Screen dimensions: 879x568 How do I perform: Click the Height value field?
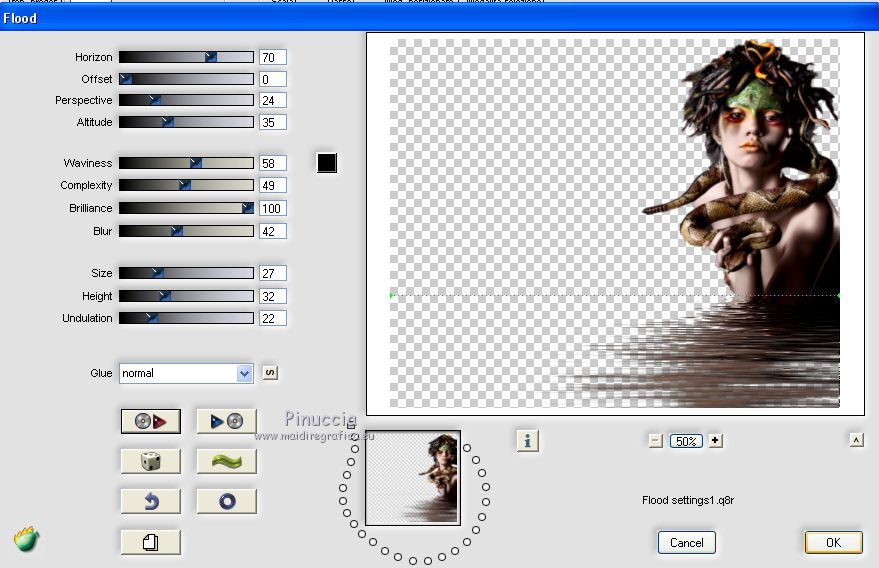pyautogui.click(x=273, y=296)
